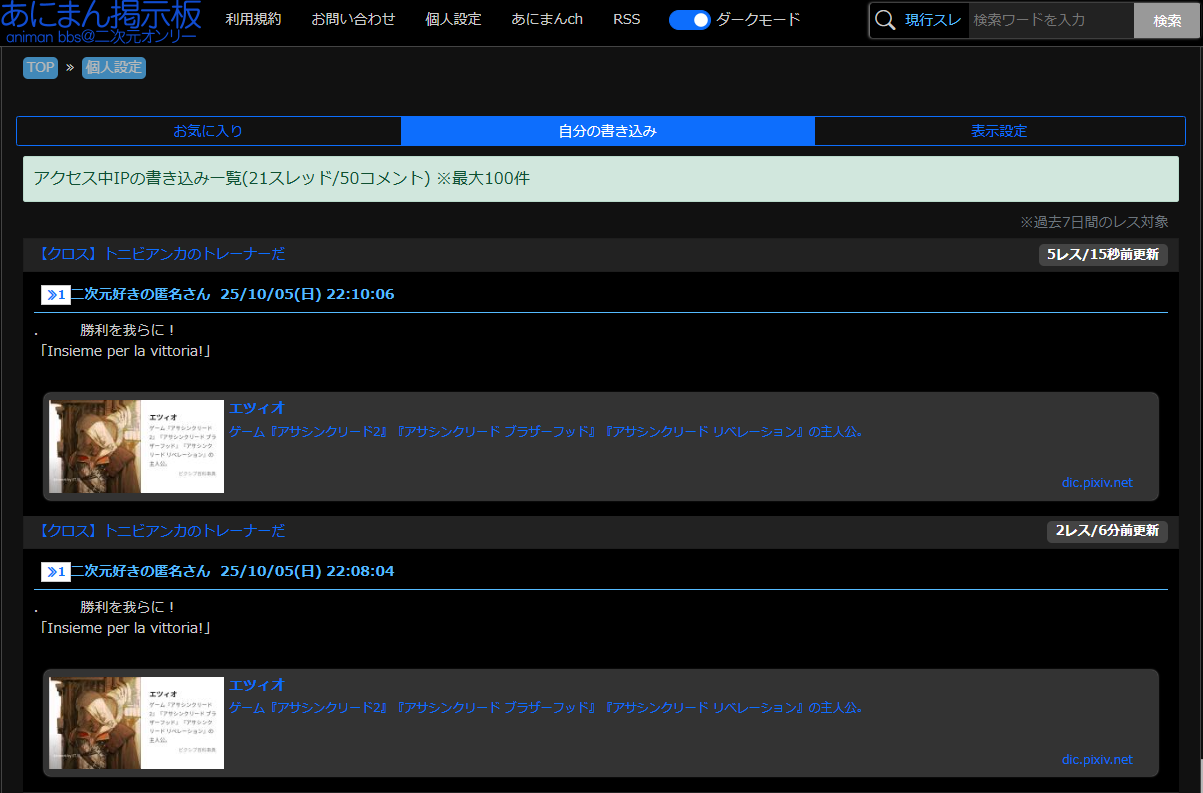Open the first エツィオ card thumbnail

(x=136, y=446)
